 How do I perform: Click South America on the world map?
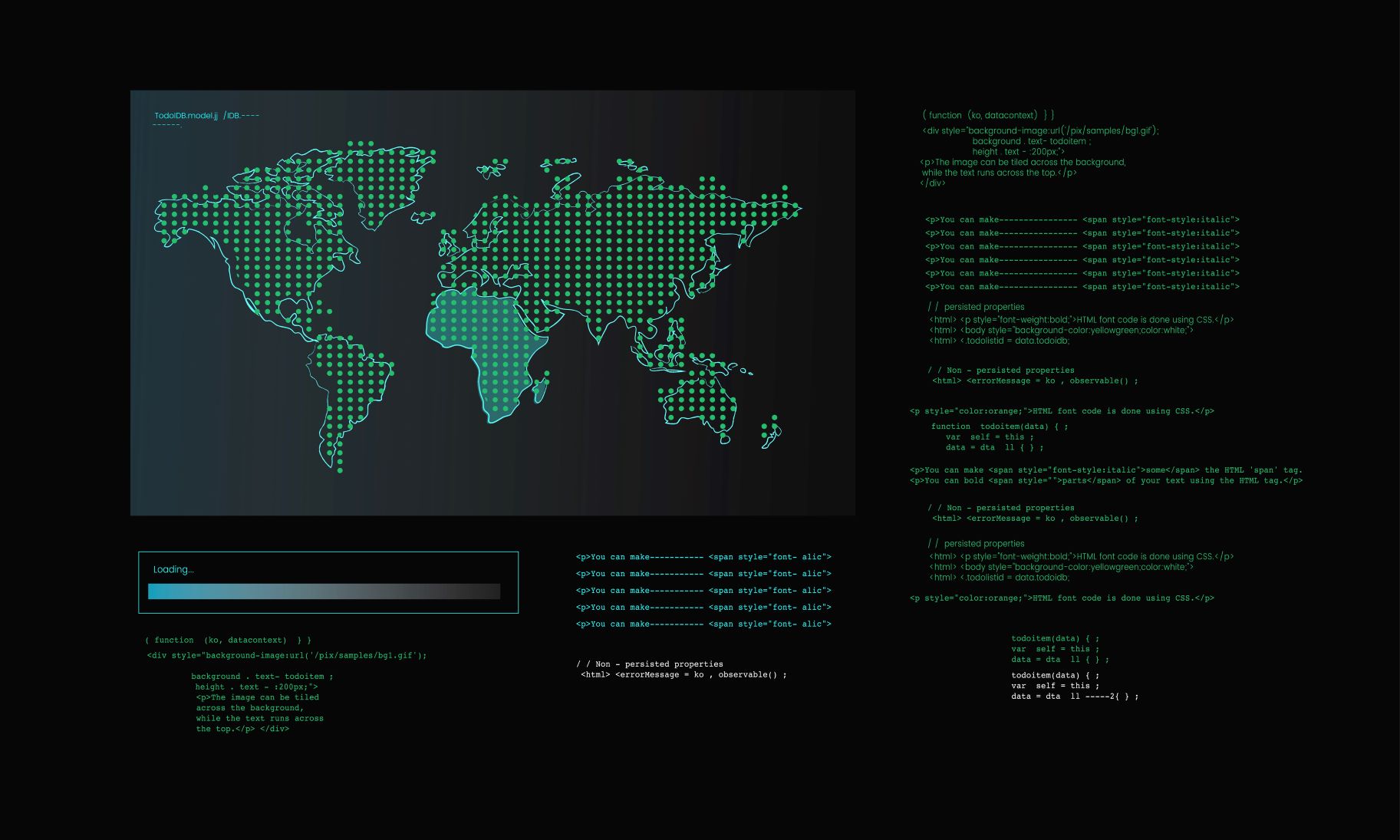coord(349,391)
